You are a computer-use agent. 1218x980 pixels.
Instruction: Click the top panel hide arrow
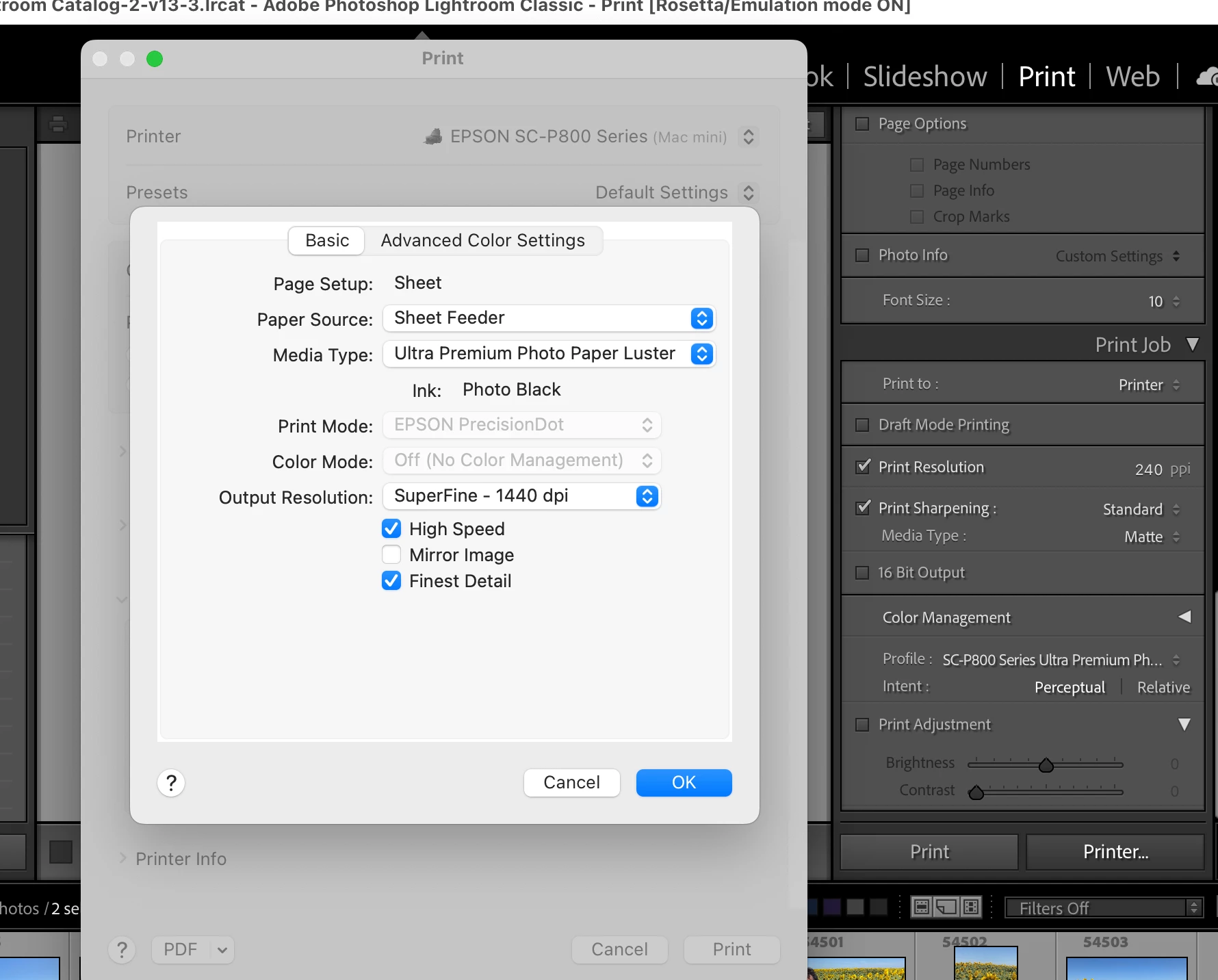pos(422,34)
